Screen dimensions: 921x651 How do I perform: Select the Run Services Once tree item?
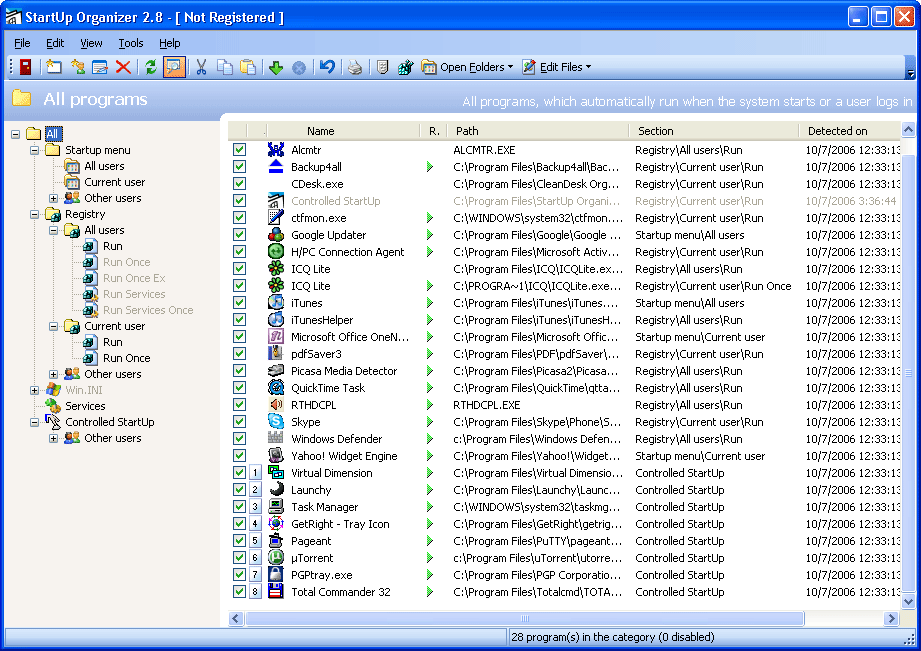(x=148, y=310)
